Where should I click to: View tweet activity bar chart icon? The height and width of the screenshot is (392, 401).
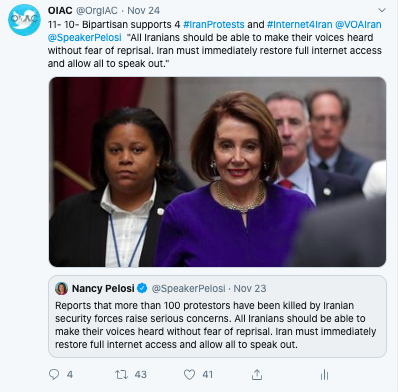click(x=324, y=375)
